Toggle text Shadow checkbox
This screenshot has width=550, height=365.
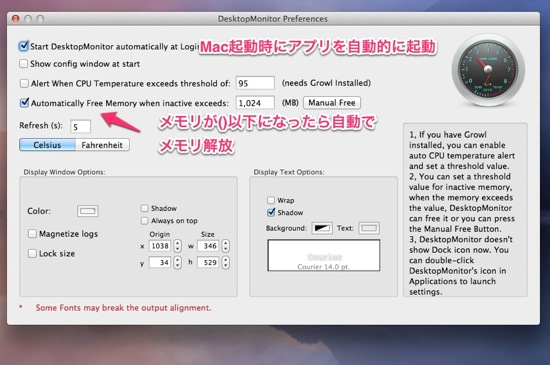[271, 212]
